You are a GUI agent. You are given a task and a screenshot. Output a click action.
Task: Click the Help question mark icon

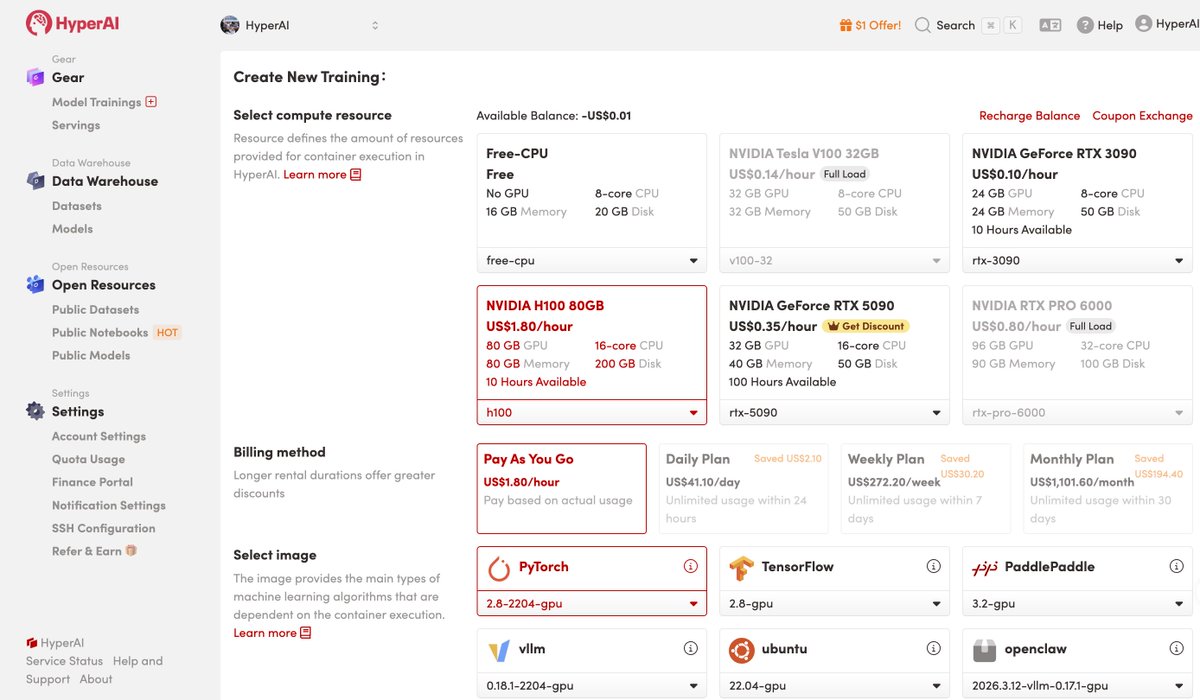[1085, 25]
